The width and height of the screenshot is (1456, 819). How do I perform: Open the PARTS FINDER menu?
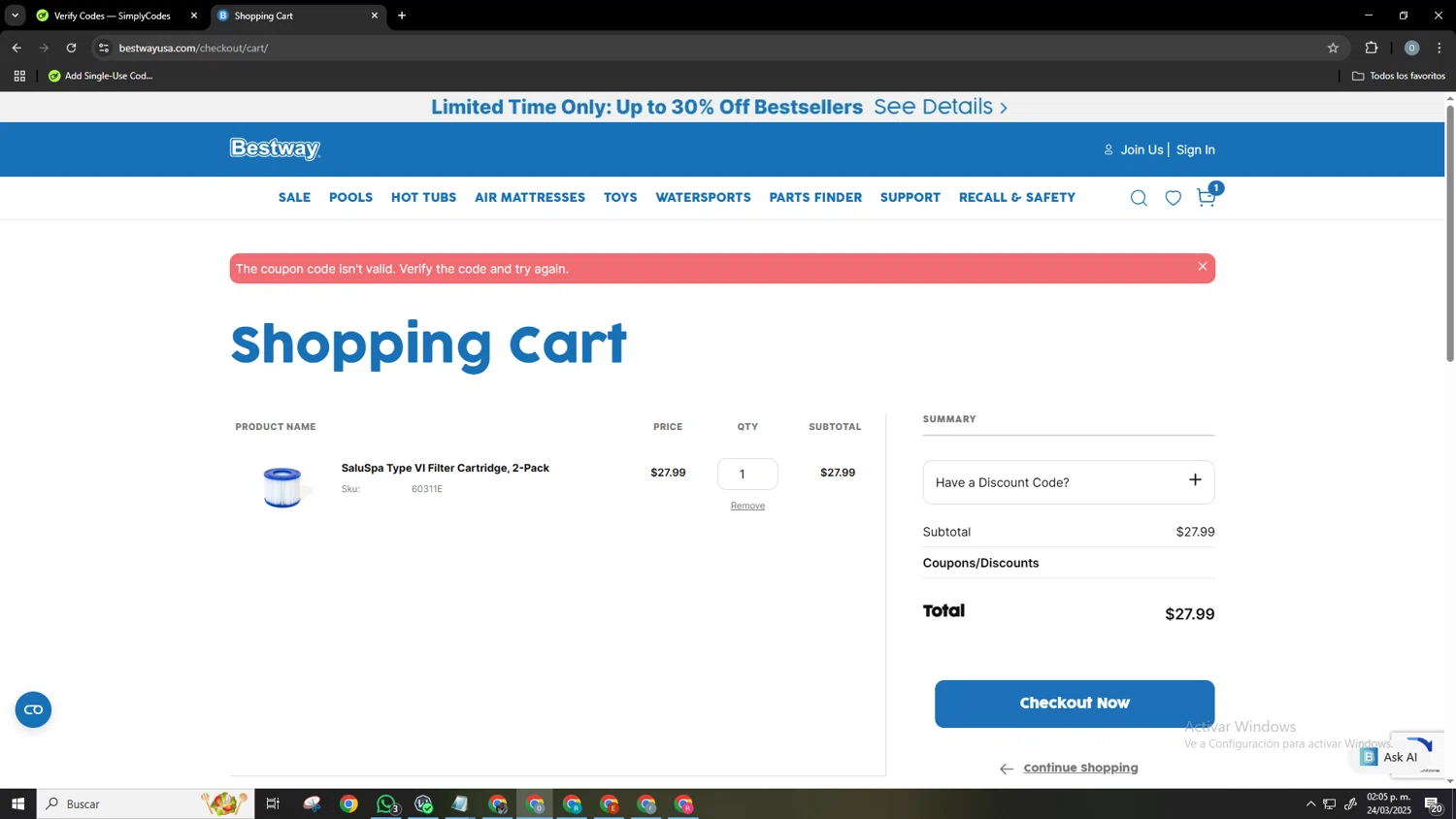815,197
